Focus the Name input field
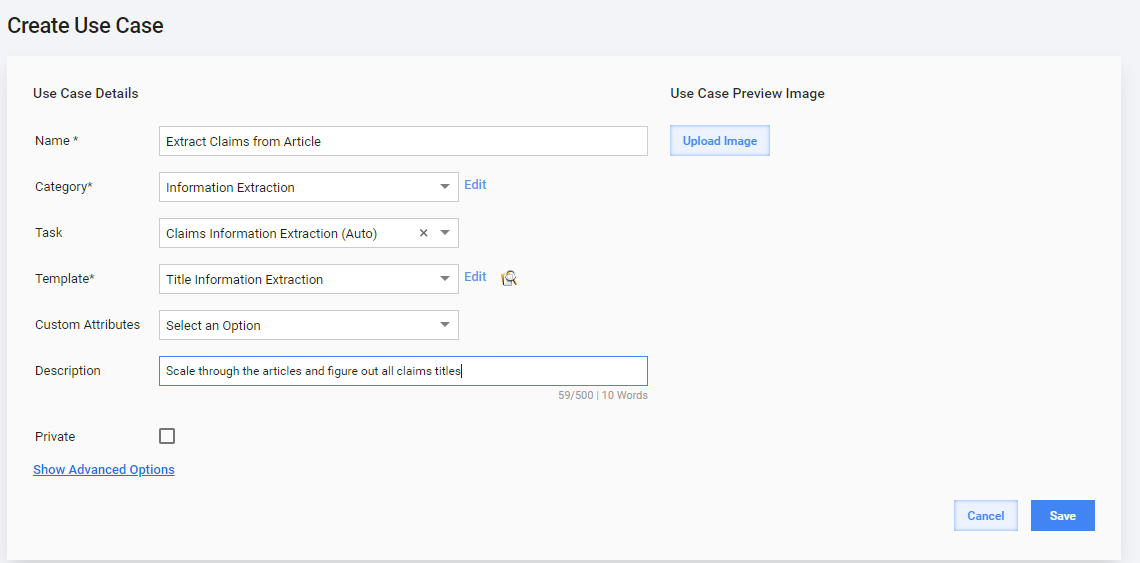The image size is (1140, 563). click(404, 141)
